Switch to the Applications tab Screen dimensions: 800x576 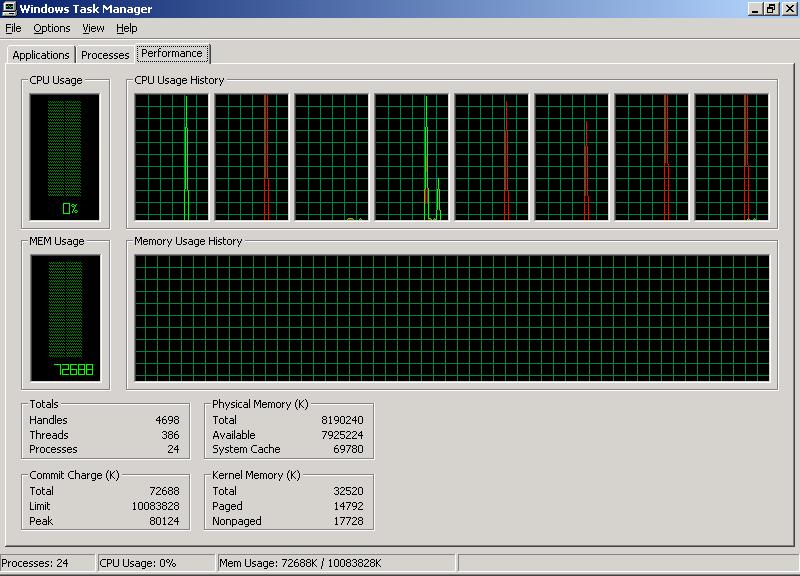pos(40,55)
